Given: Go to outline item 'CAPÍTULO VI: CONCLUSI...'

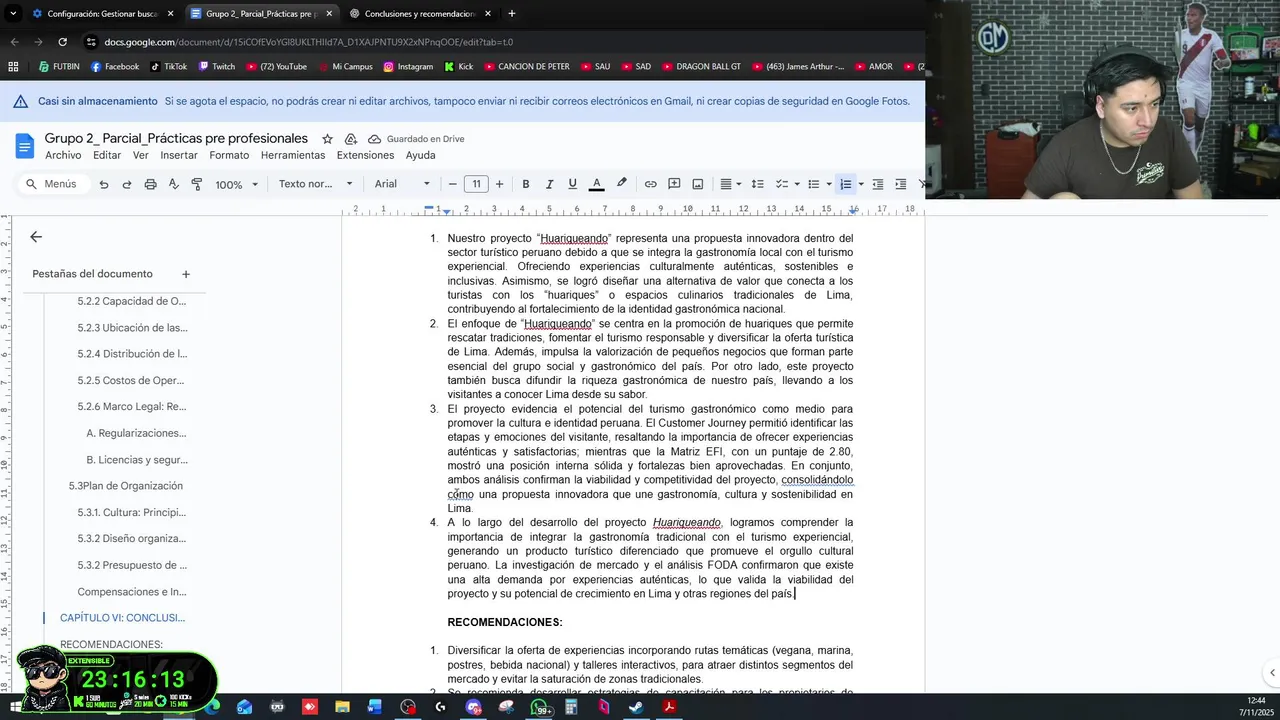Looking at the screenshot, I should point(122,618).
